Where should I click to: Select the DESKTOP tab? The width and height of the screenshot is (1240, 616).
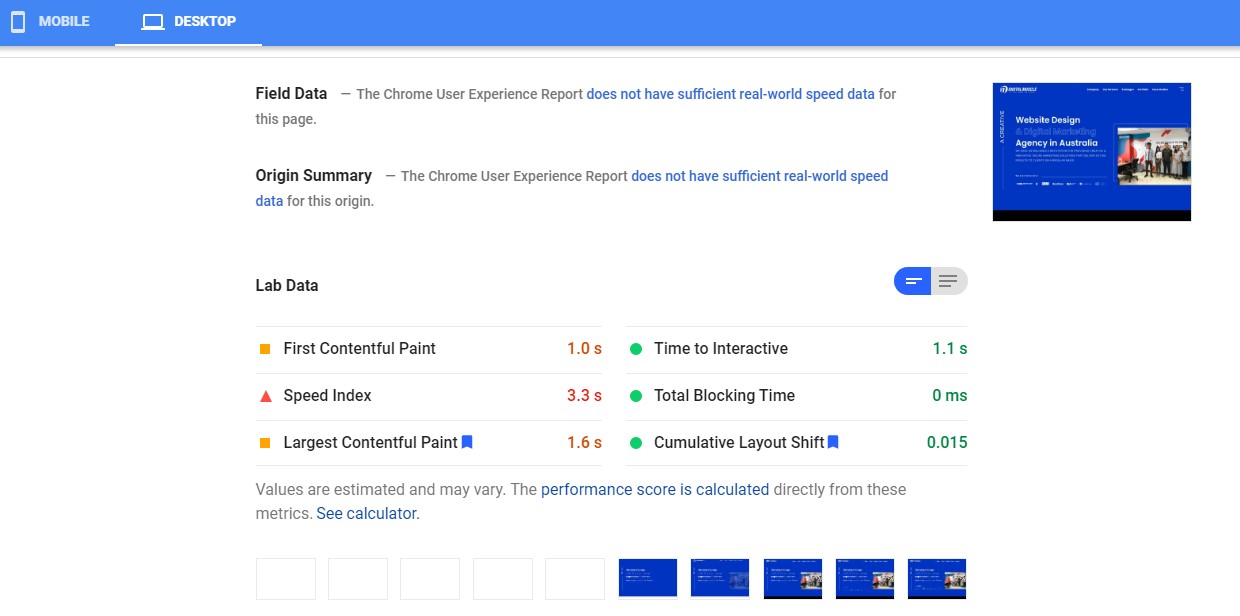pos(188,20)
